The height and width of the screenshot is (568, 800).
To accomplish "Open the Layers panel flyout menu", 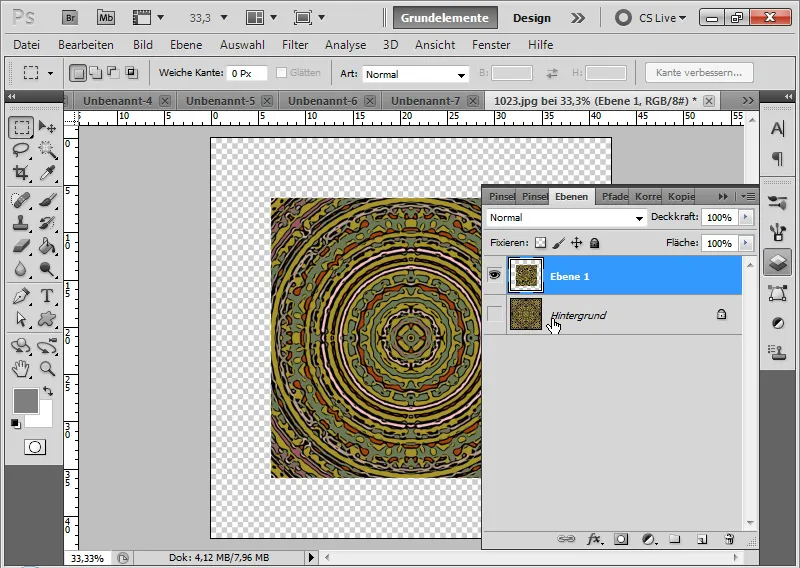I will 748,196.
